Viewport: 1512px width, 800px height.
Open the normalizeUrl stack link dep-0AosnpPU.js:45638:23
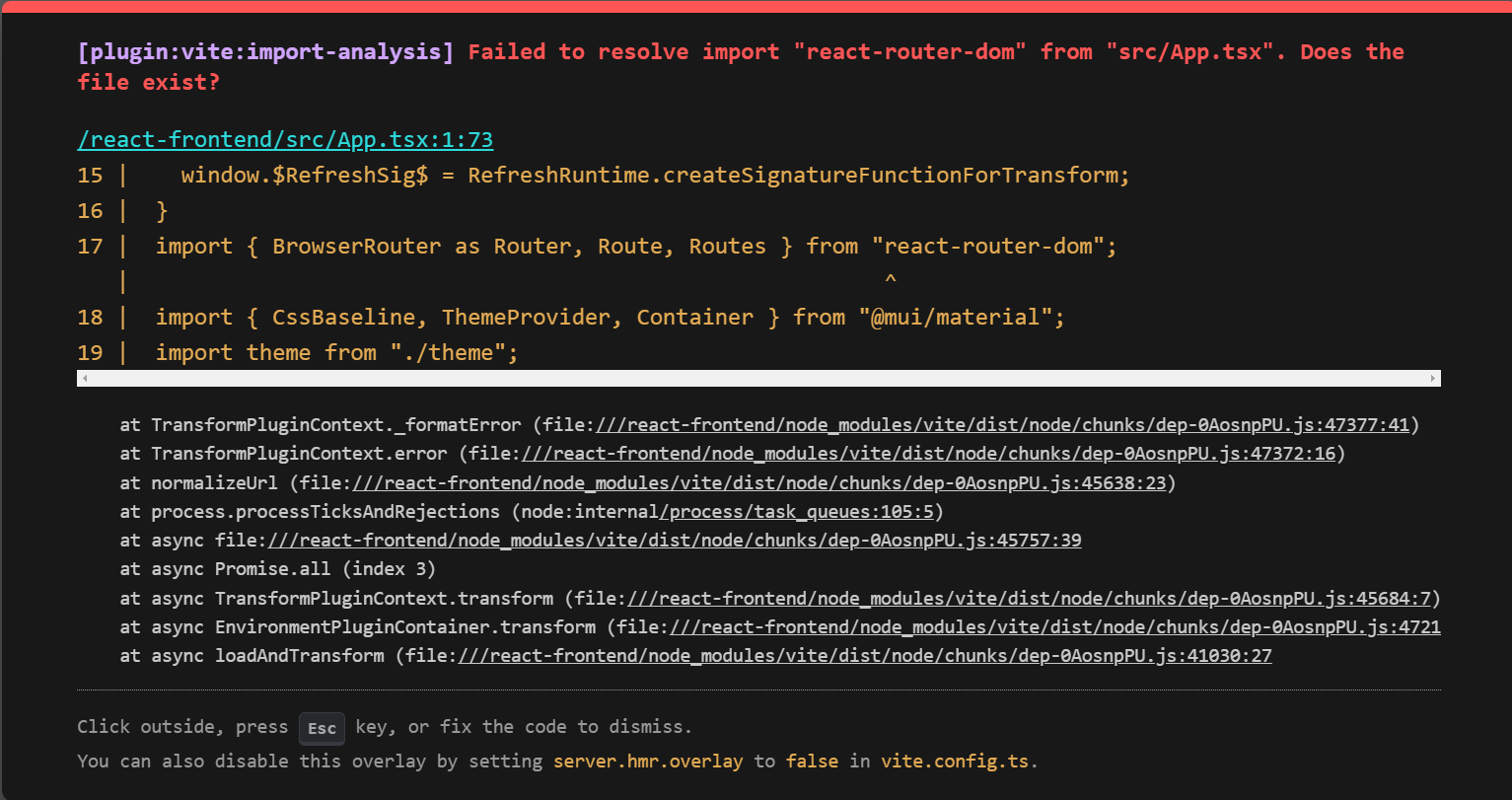point(757,483)
